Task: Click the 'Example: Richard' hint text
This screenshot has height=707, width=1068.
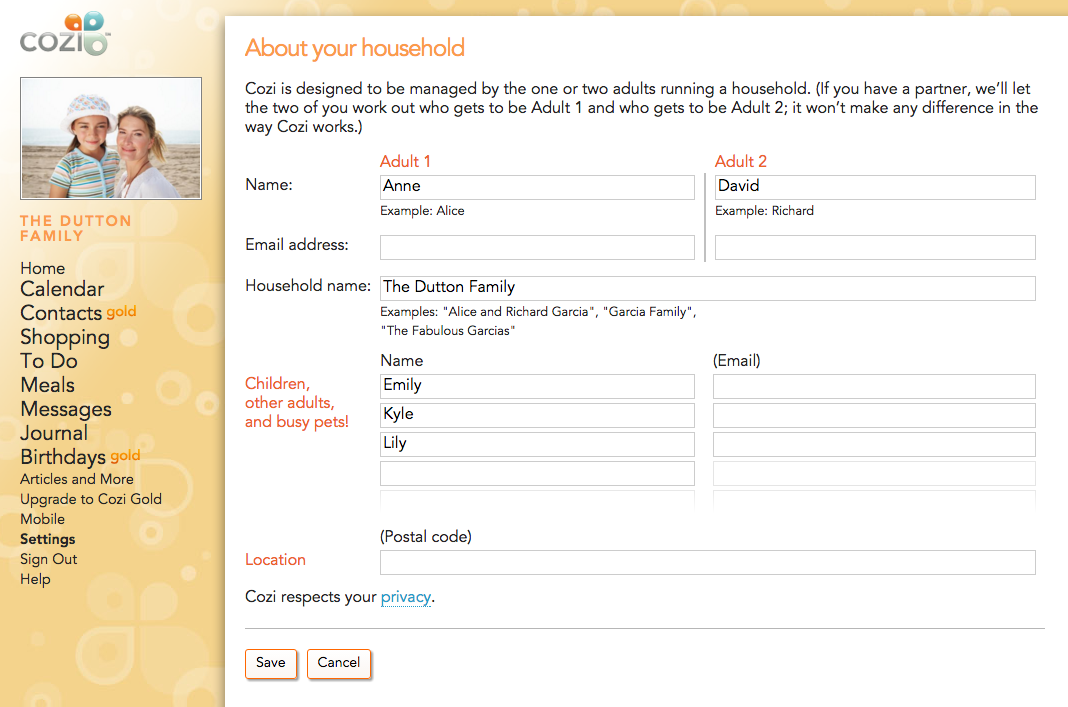Action: pyautogui.click(x=764, y=211)
